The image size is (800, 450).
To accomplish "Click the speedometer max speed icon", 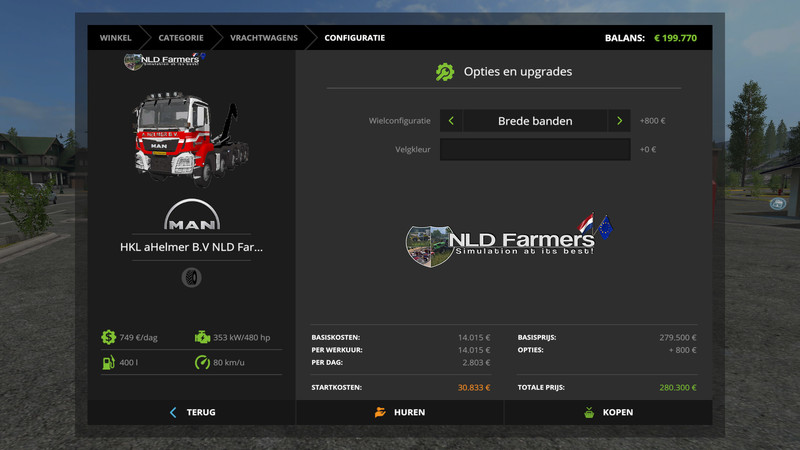I will pos(203,362).
